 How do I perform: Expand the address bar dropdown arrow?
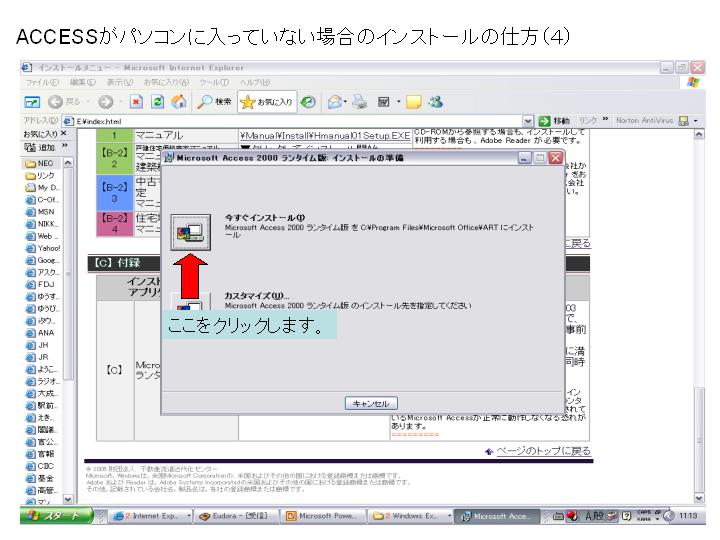point(528,121)
